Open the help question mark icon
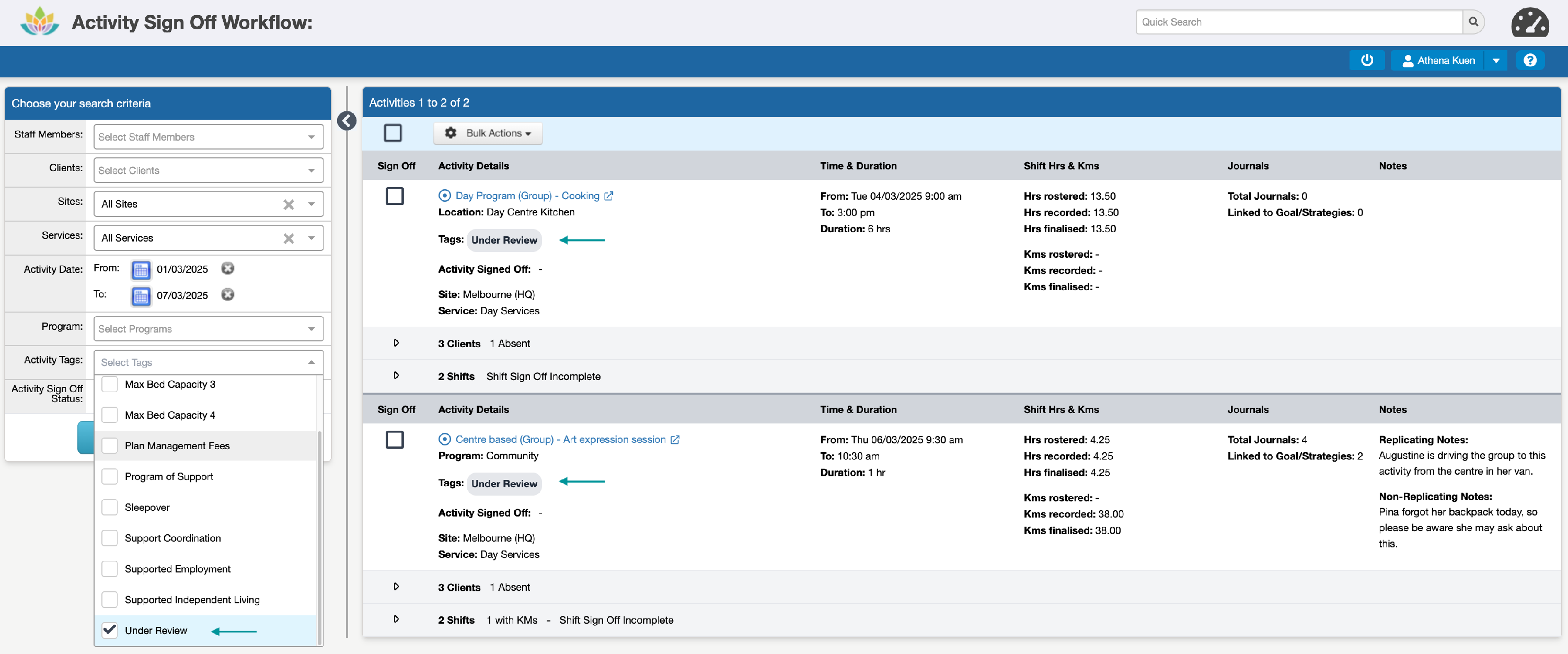 (x=1530, y=60)
